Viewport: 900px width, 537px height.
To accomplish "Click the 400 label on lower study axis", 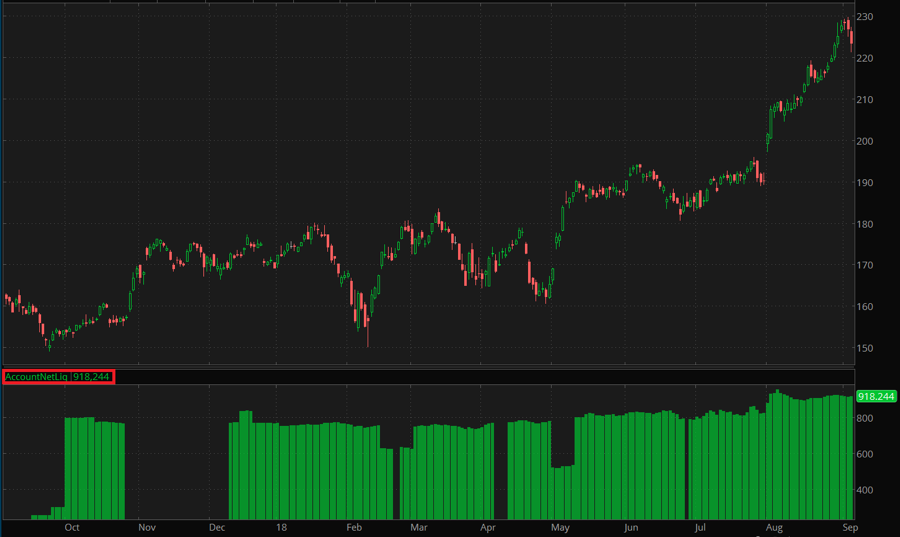I will (866, 491).
